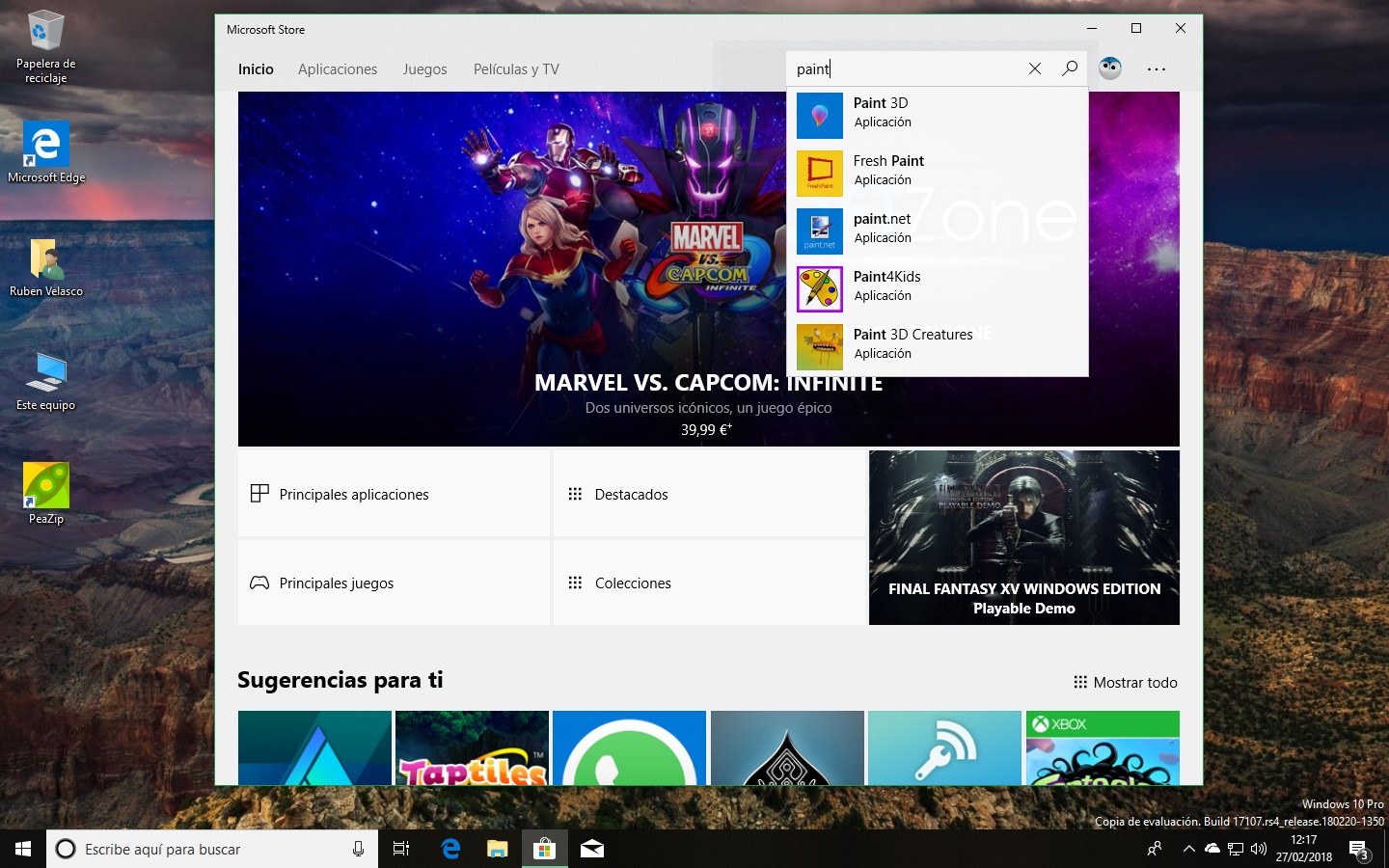Open the user account avatar

1110,68
